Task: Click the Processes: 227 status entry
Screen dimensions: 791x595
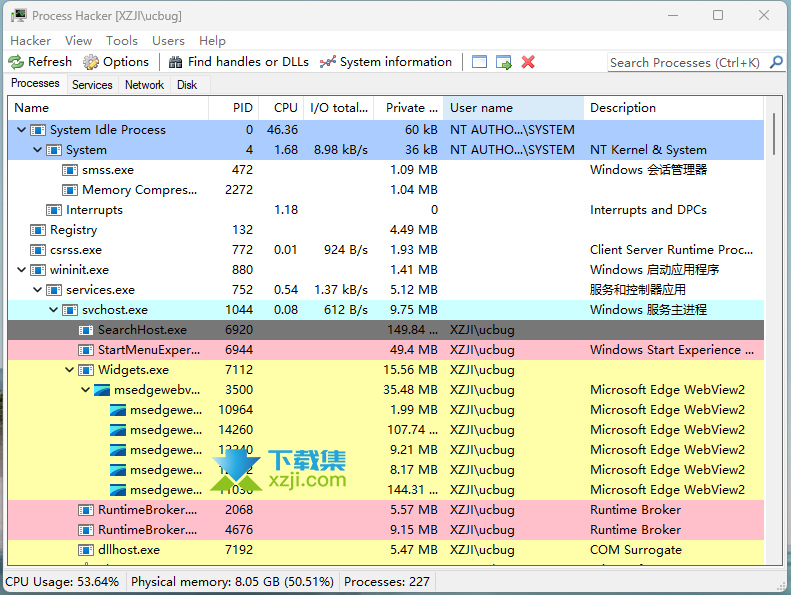Action: [x=387, y=582]
